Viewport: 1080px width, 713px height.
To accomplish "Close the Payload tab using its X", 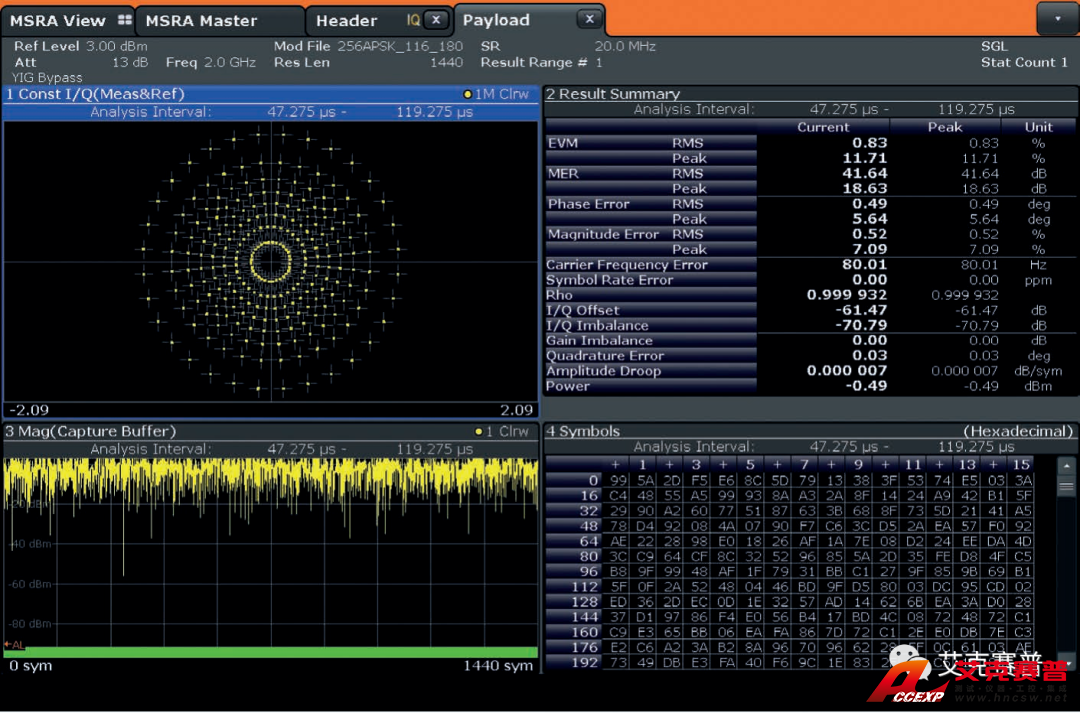I will [590, 20].
